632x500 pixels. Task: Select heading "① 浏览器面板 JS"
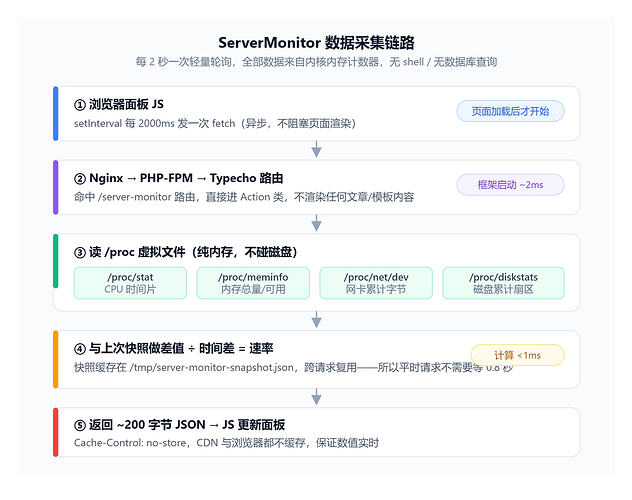click(x=119, y=104)
